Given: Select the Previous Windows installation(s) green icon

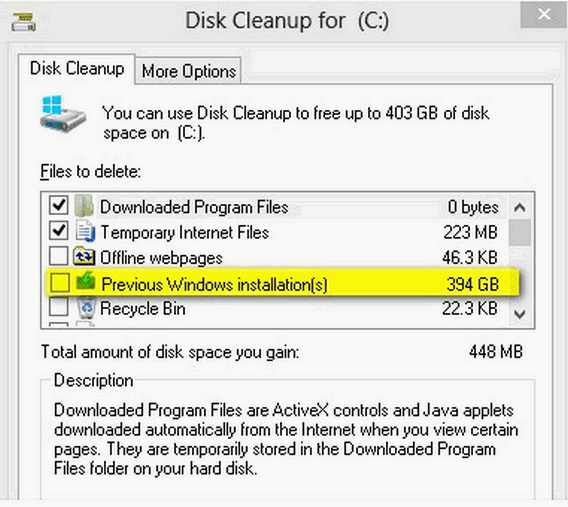Looking at the screenshot, I should [85, 281].
